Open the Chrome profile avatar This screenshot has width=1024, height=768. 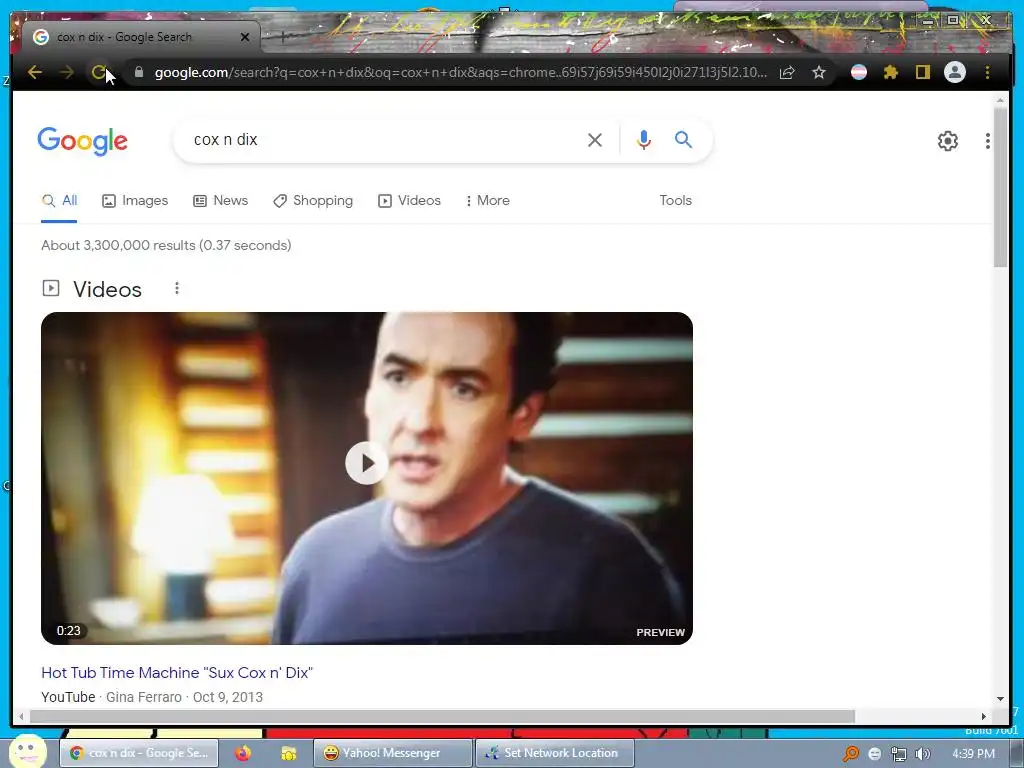955,72
